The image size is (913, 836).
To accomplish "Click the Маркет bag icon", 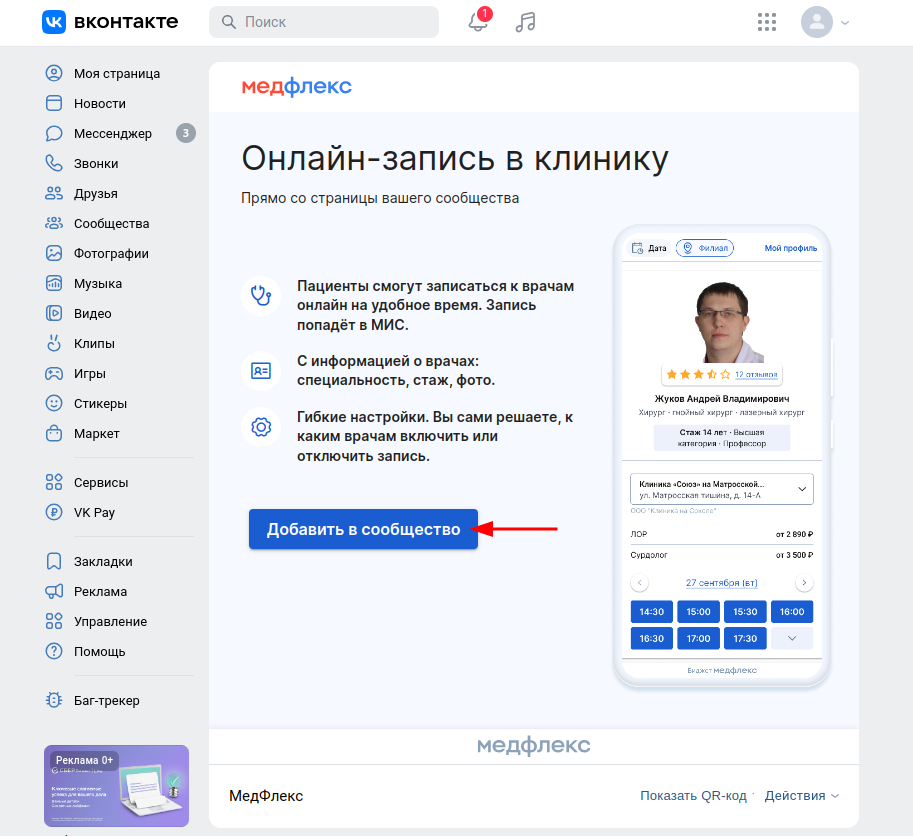I will [x=54, y=433].
